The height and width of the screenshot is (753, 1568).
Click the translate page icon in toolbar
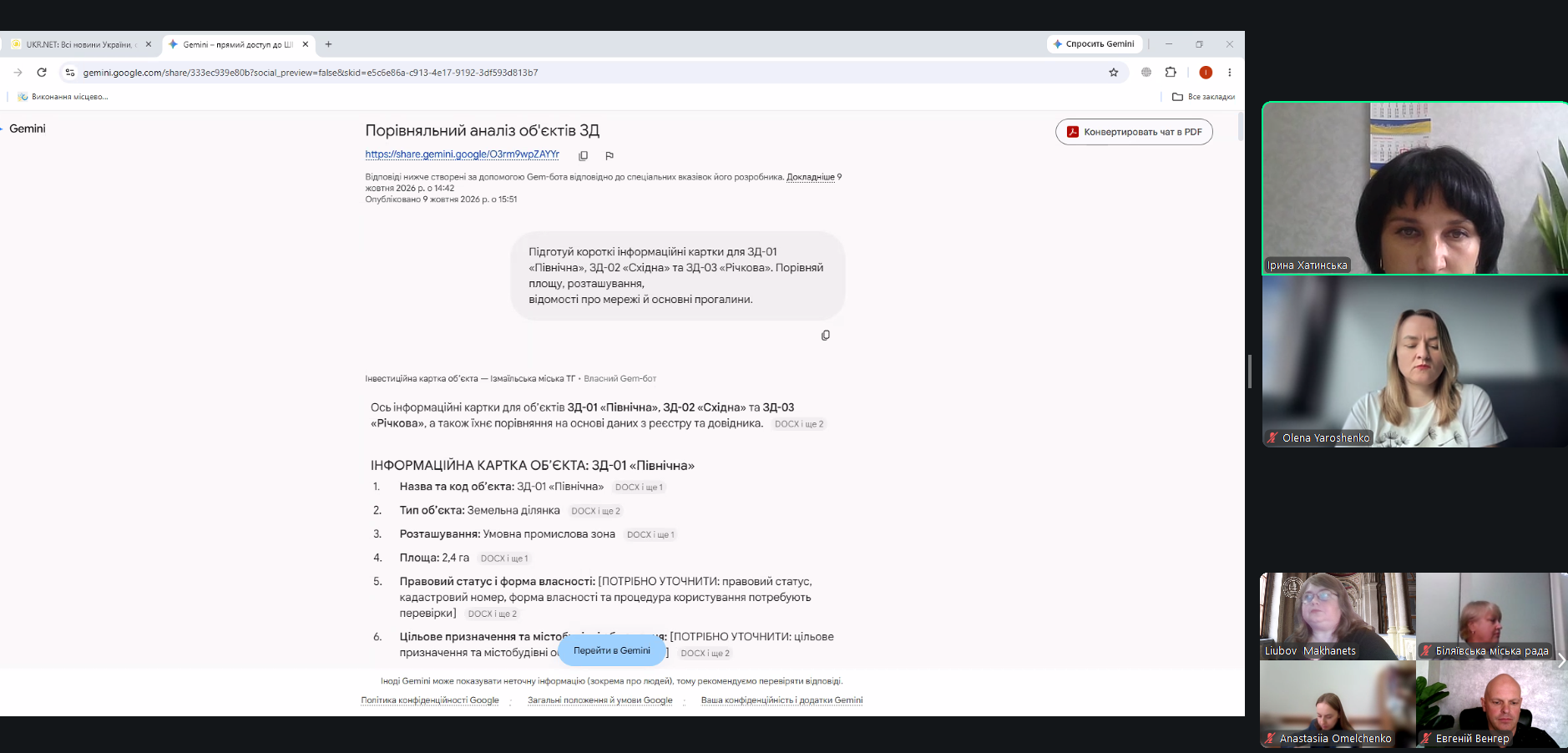click(1146, 73)
